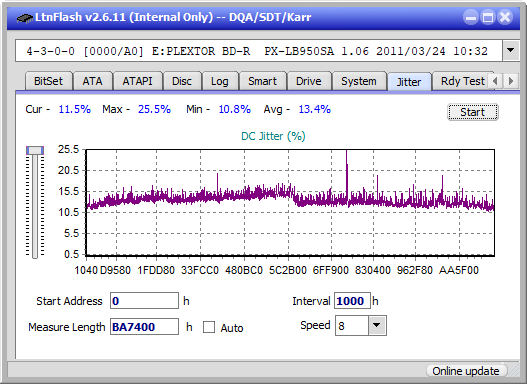This screenshot has width=527, height=384.
Task: Maximize the LtnFlash window
Action: [488, 17]
